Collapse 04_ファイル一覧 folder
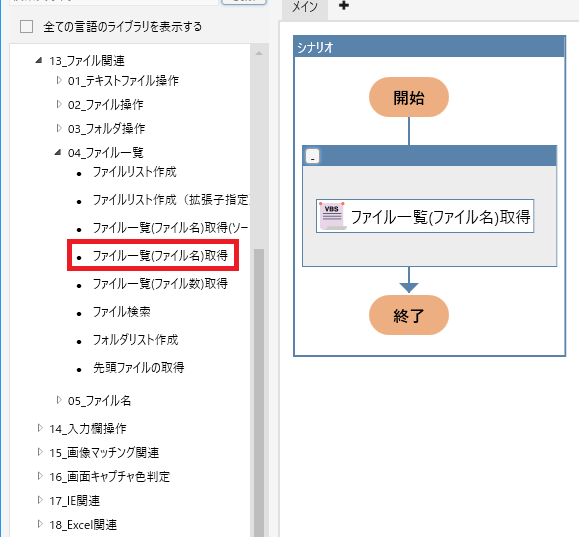 [58, 152]
